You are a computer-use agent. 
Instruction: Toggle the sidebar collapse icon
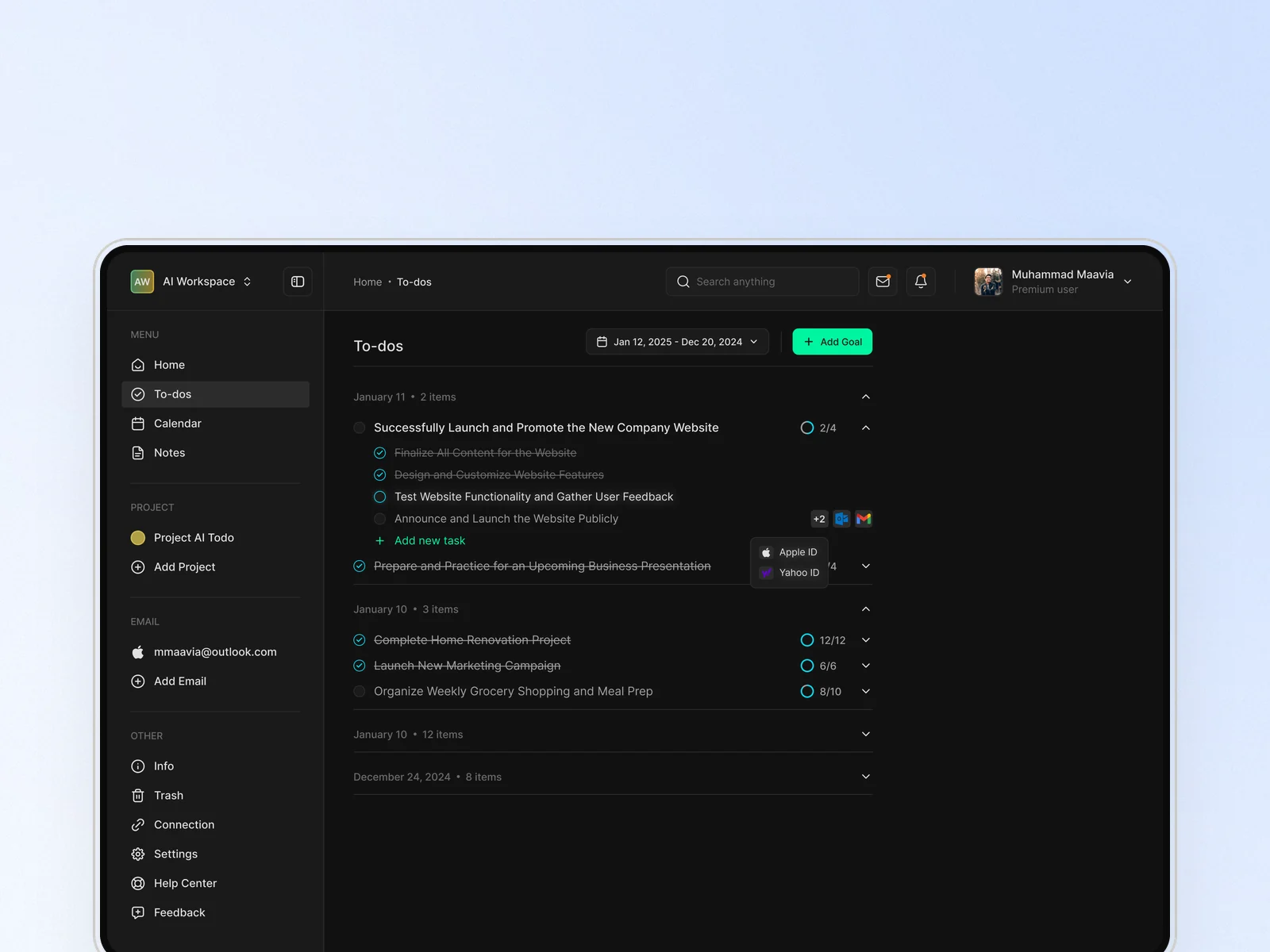click(x=298, y=282)
